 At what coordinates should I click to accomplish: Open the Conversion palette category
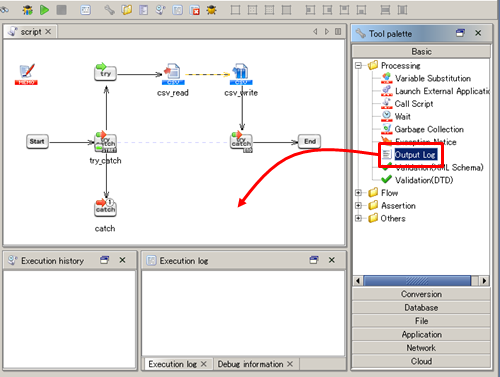(x=421, y=294)
